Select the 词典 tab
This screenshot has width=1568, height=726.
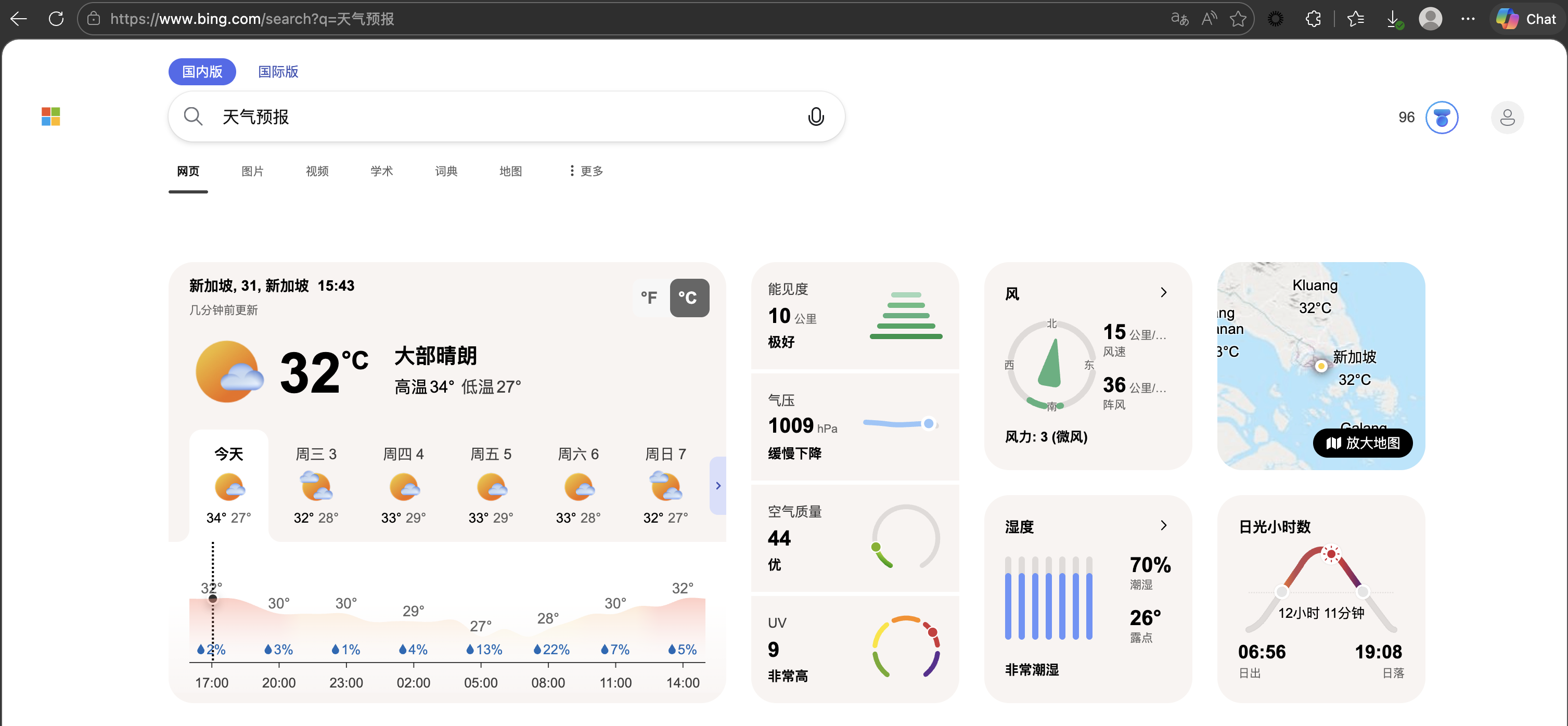point(446,172)
